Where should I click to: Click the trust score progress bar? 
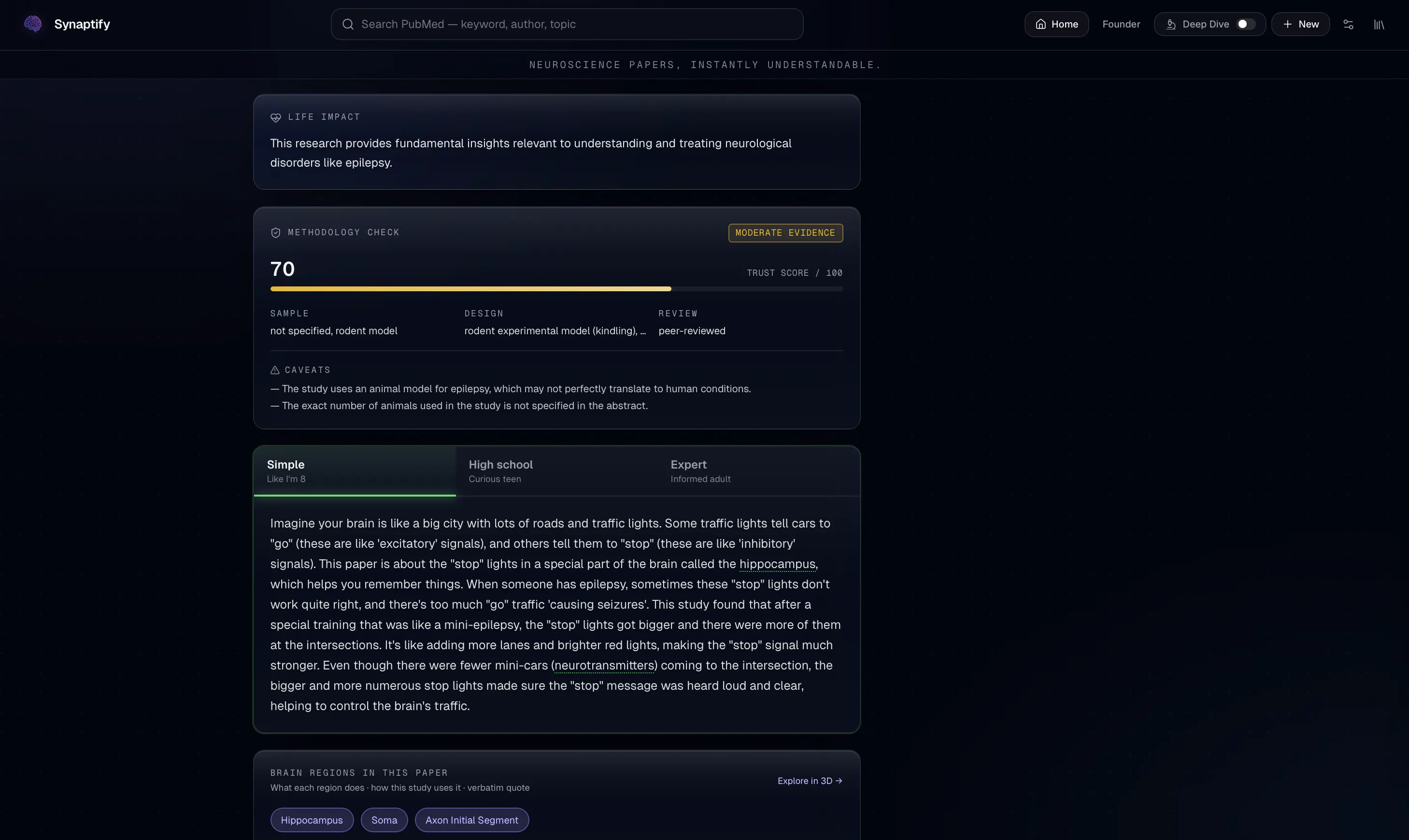coord(557,289)
